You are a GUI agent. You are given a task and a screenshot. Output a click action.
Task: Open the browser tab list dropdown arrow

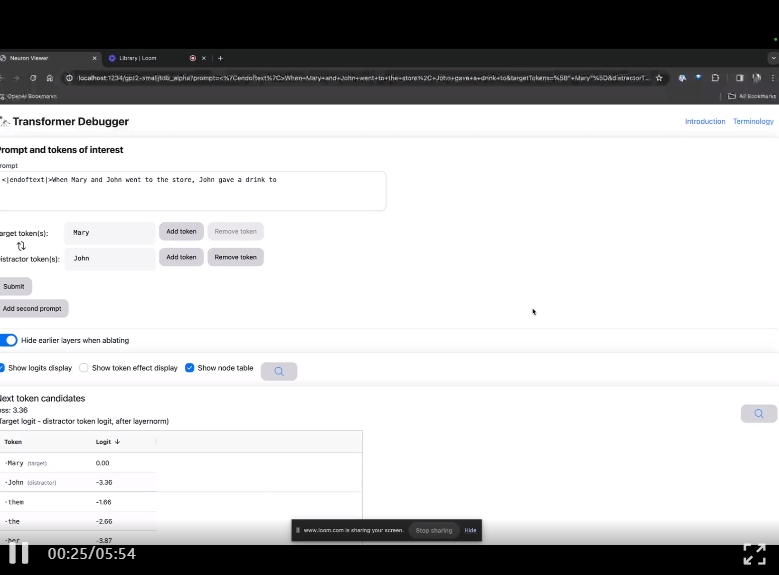(x=773, y=58)
